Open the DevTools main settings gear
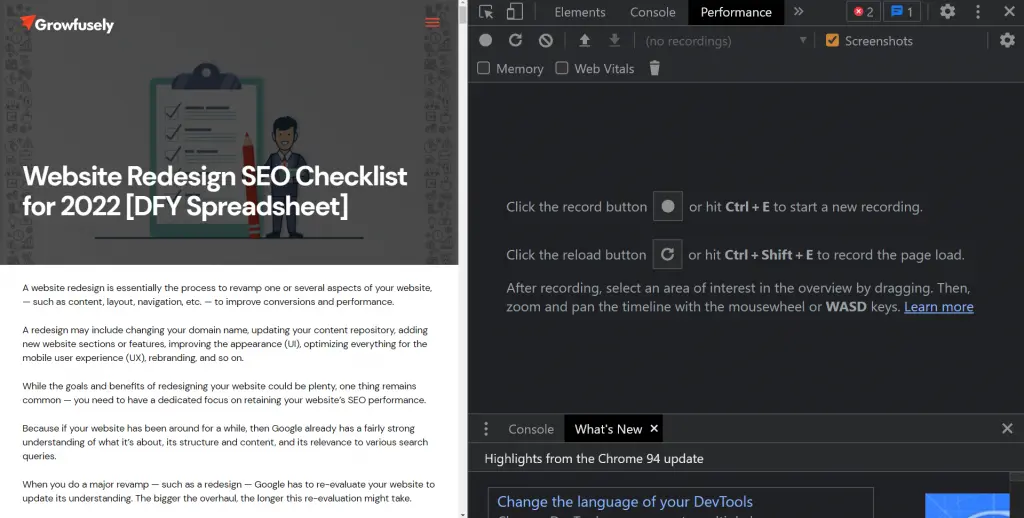This screenshot has width=1024, height=518. [947, 12]
